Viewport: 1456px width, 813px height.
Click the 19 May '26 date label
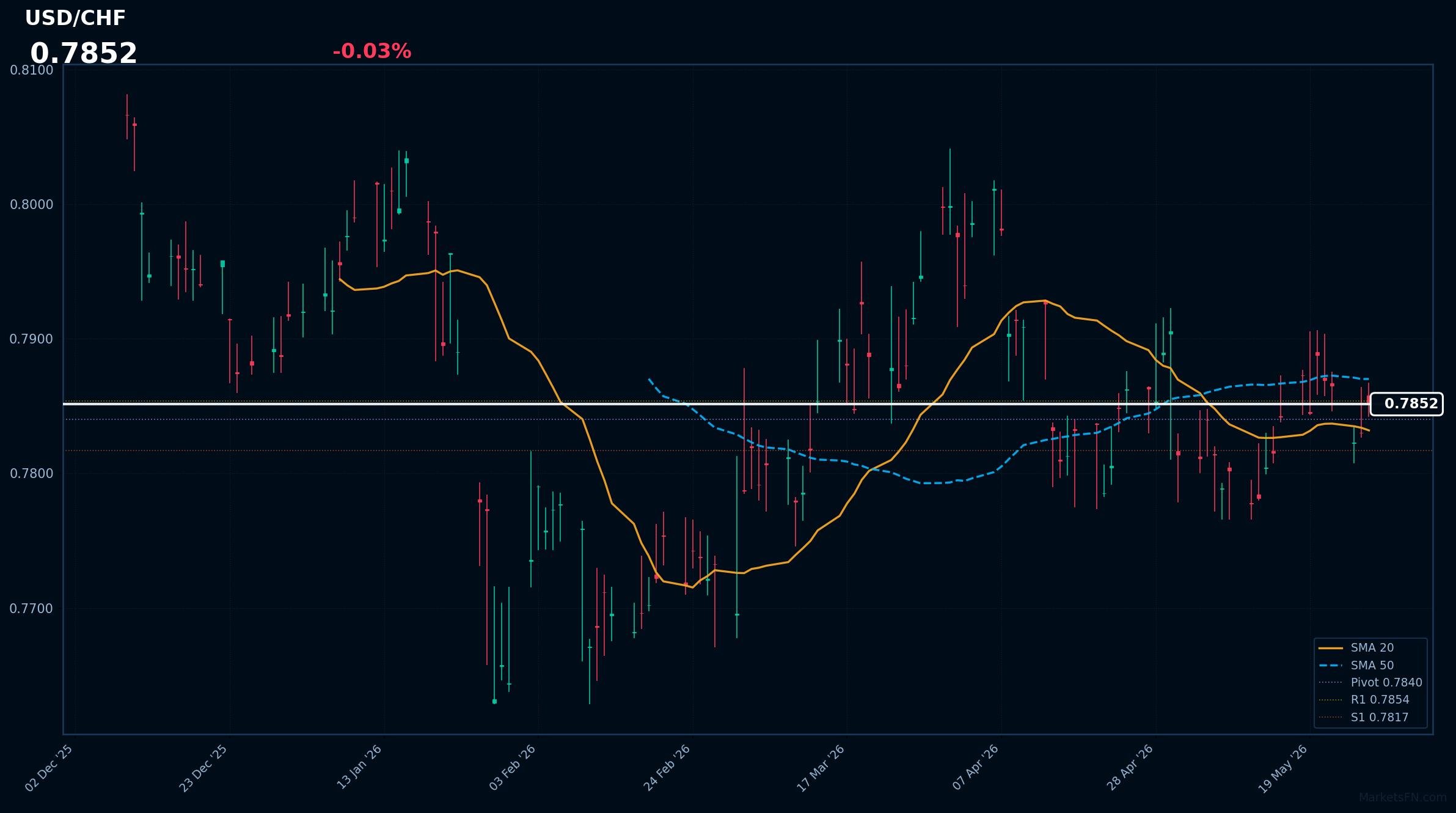coord(1283,768)
